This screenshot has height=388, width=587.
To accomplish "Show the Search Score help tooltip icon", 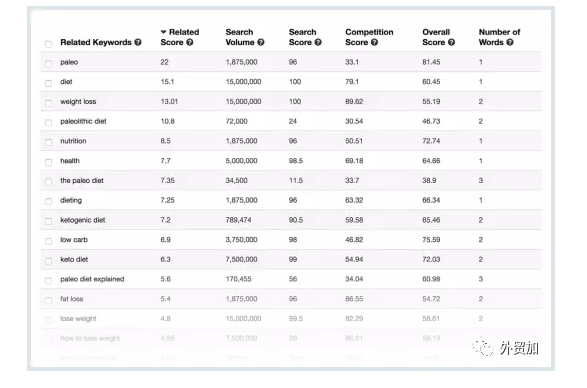I will point(318,42).
